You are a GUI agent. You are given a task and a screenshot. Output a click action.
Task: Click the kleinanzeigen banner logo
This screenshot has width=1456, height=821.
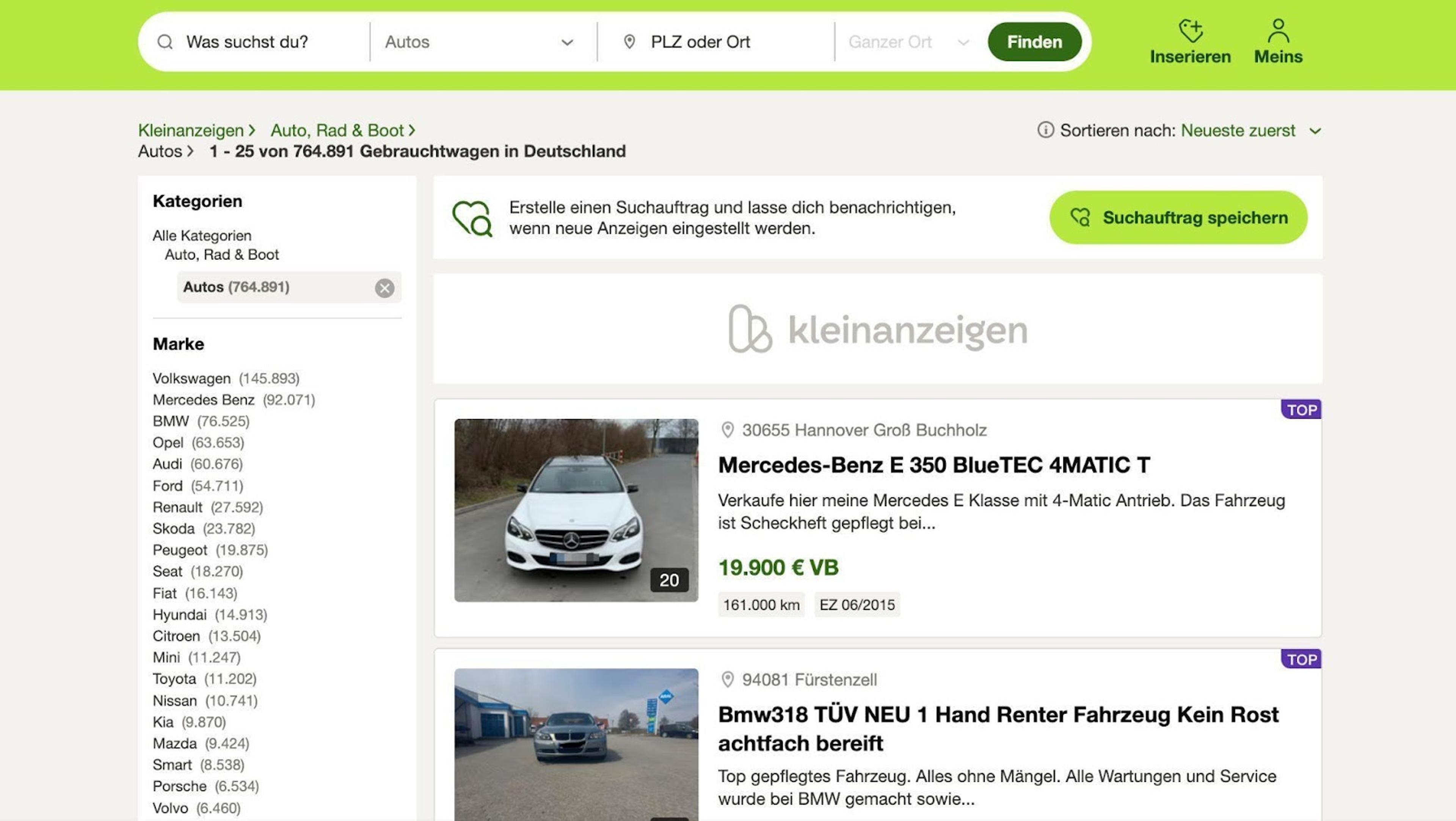878,329
